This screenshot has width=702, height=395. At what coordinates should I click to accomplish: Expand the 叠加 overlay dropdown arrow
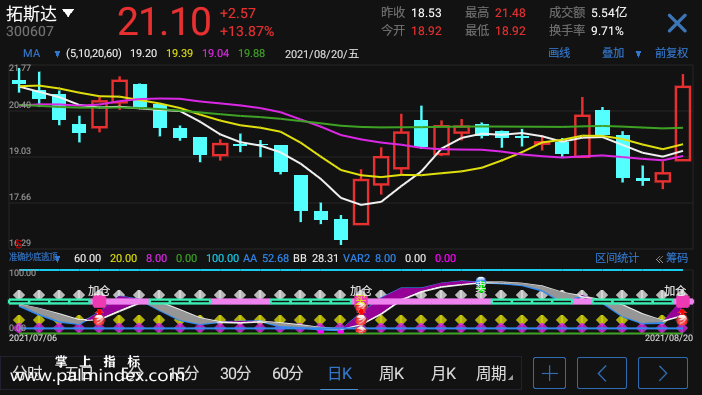(638, 54)
